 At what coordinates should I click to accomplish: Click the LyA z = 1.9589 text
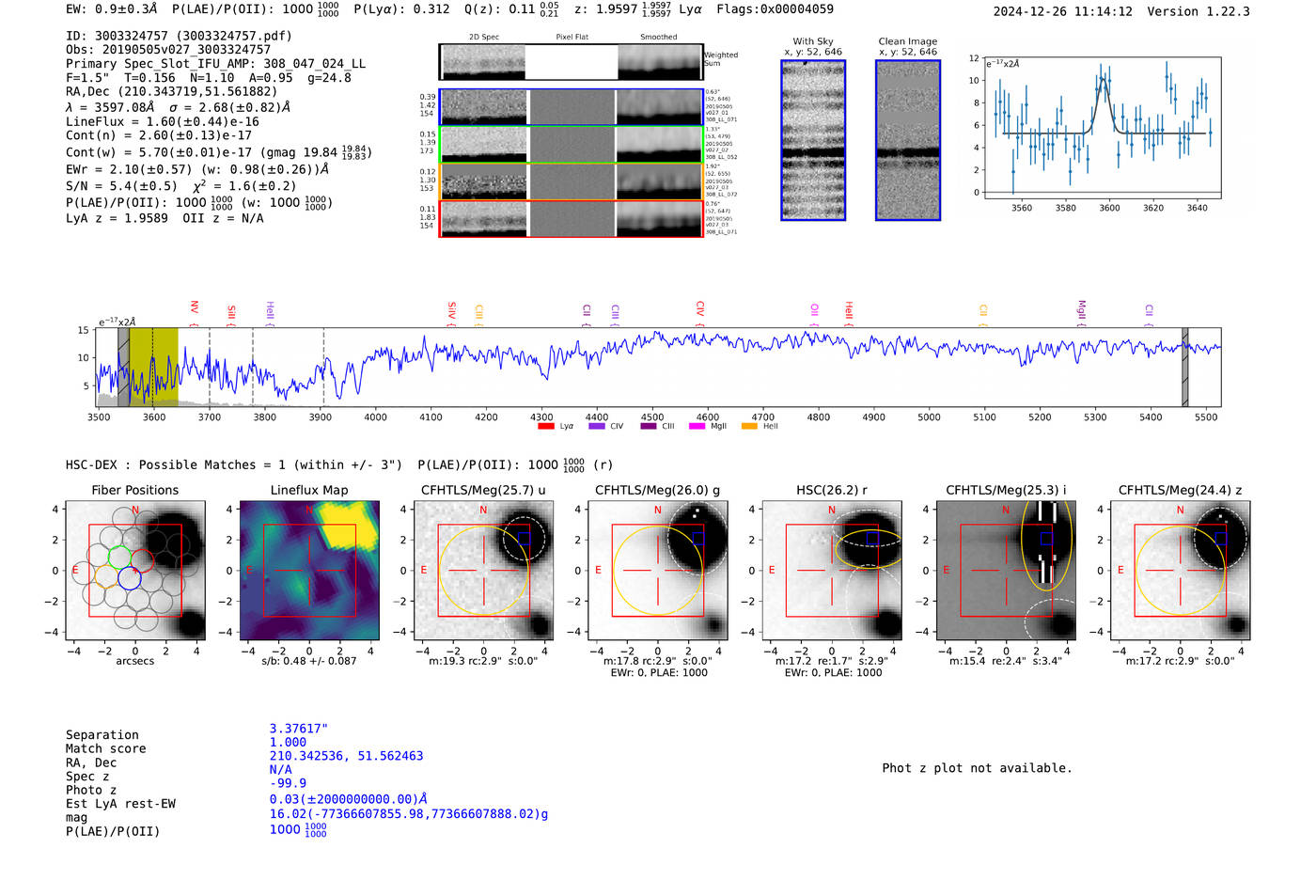117,218
